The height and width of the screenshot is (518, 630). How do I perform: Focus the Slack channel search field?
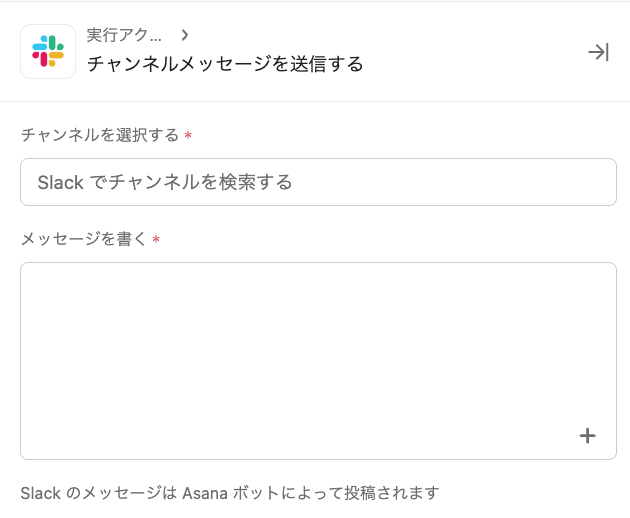(x=318, y=182)
